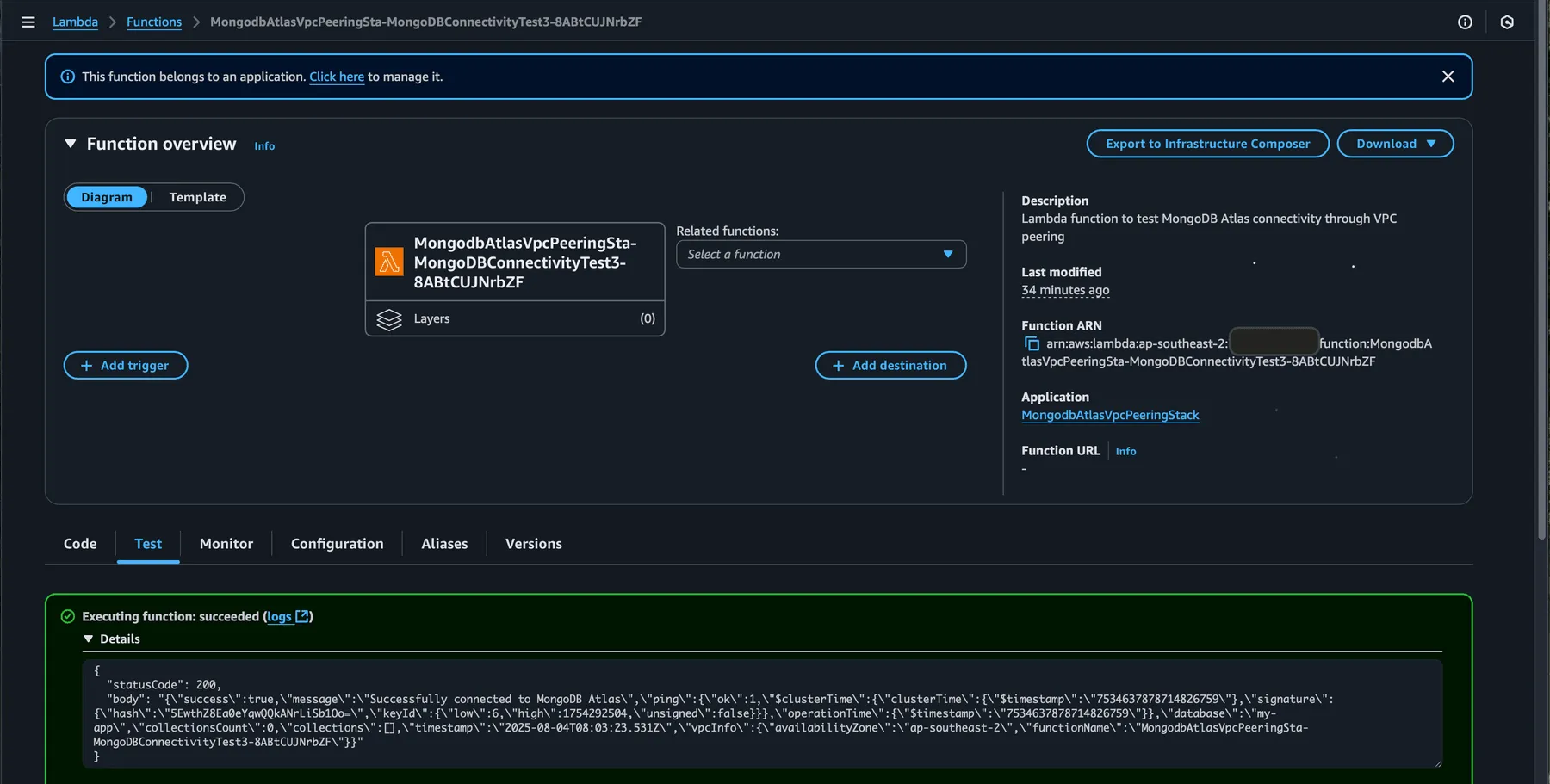Click the page vertical scrollbar
Viewport: 1550px width, 784px height.
tap(1542, 271)
